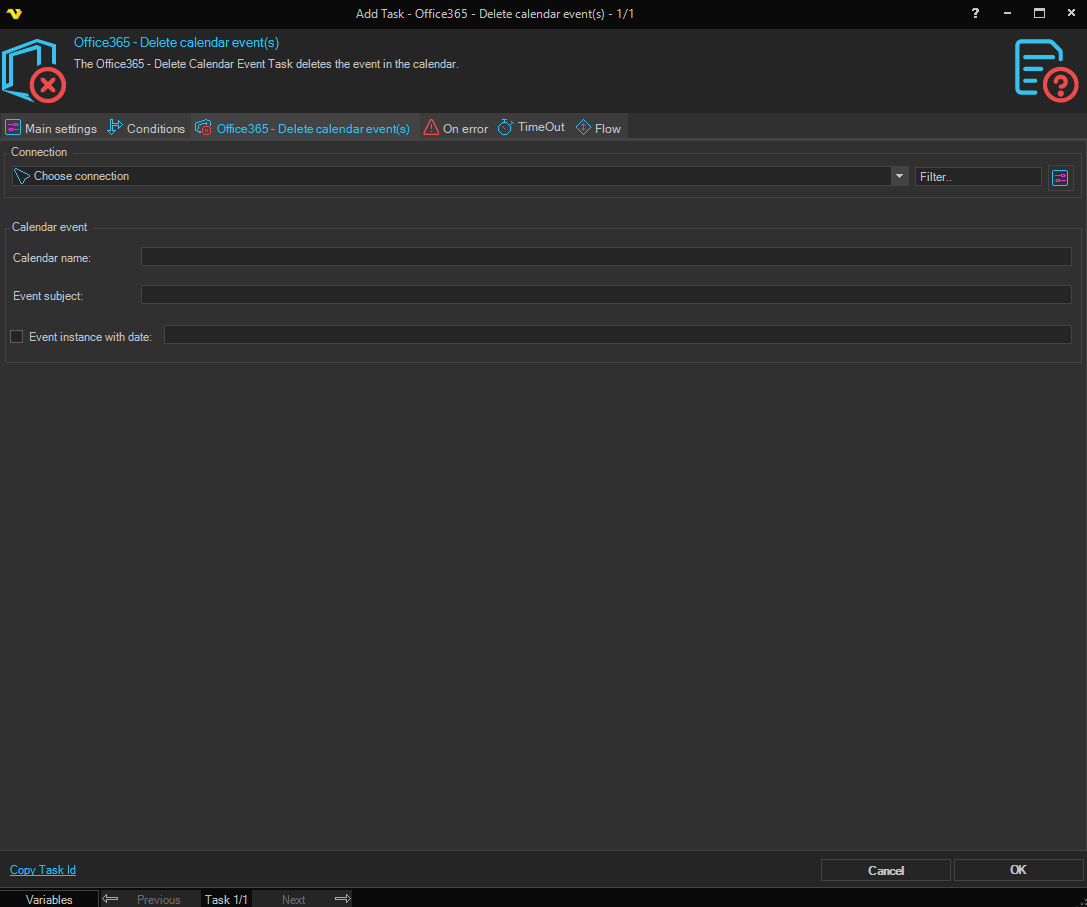This screenshot has width=1087, height=907.
Task: Go to the TimeOut tab
Action: pos(531,128)
